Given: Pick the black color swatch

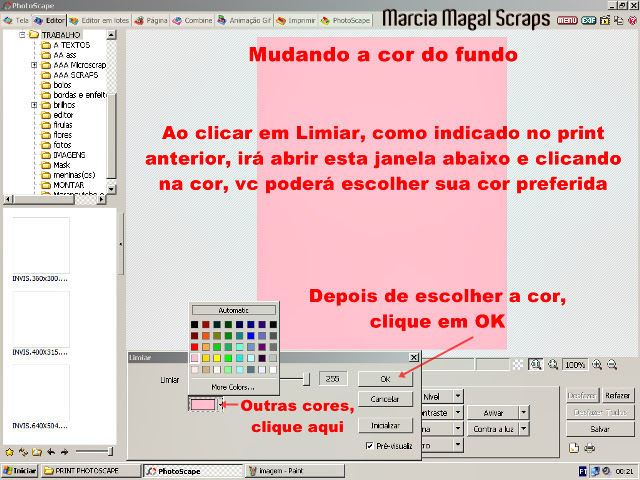Looking at the screenshot, I should 195,324.
